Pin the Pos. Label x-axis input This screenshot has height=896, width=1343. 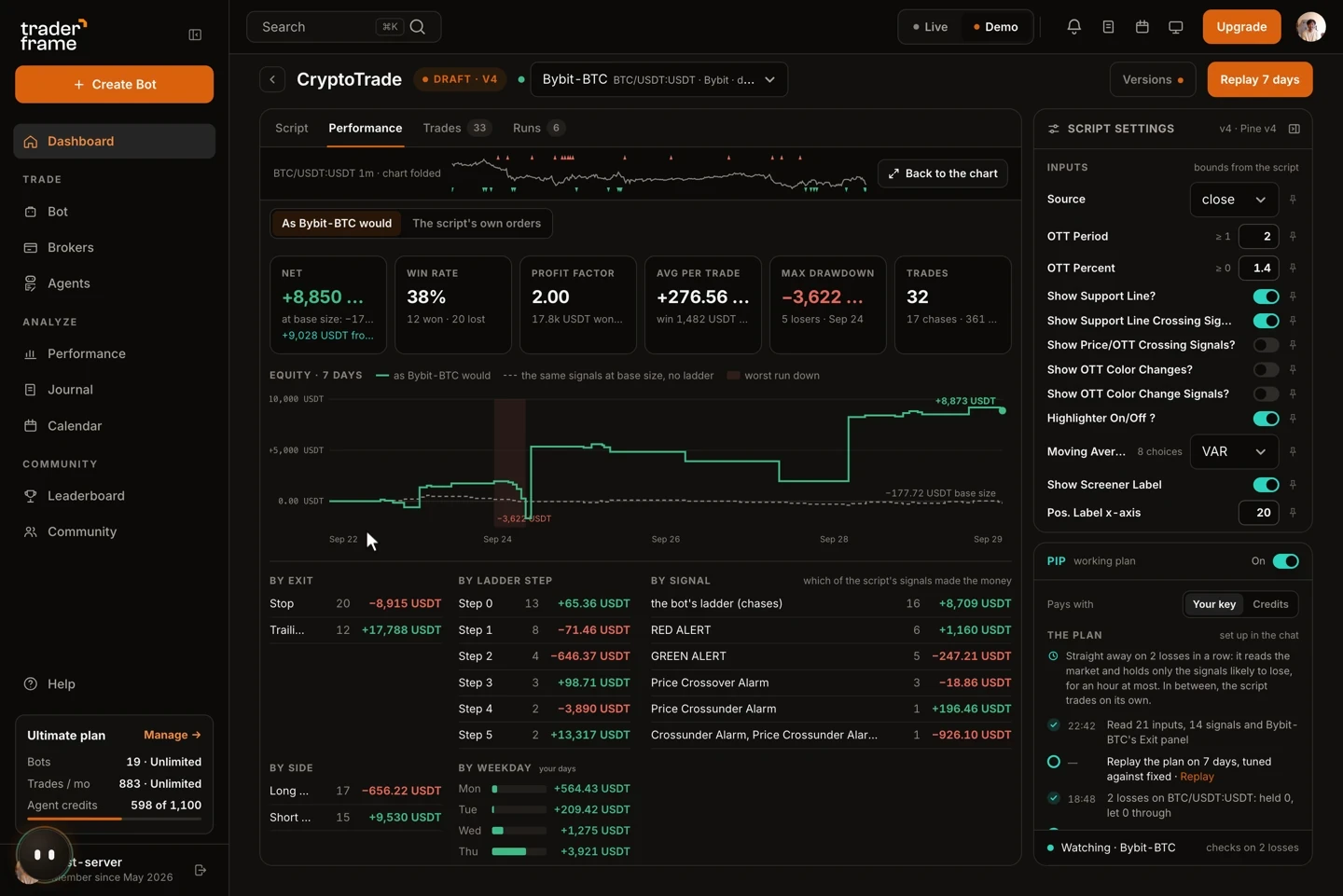click(1293, 513)
